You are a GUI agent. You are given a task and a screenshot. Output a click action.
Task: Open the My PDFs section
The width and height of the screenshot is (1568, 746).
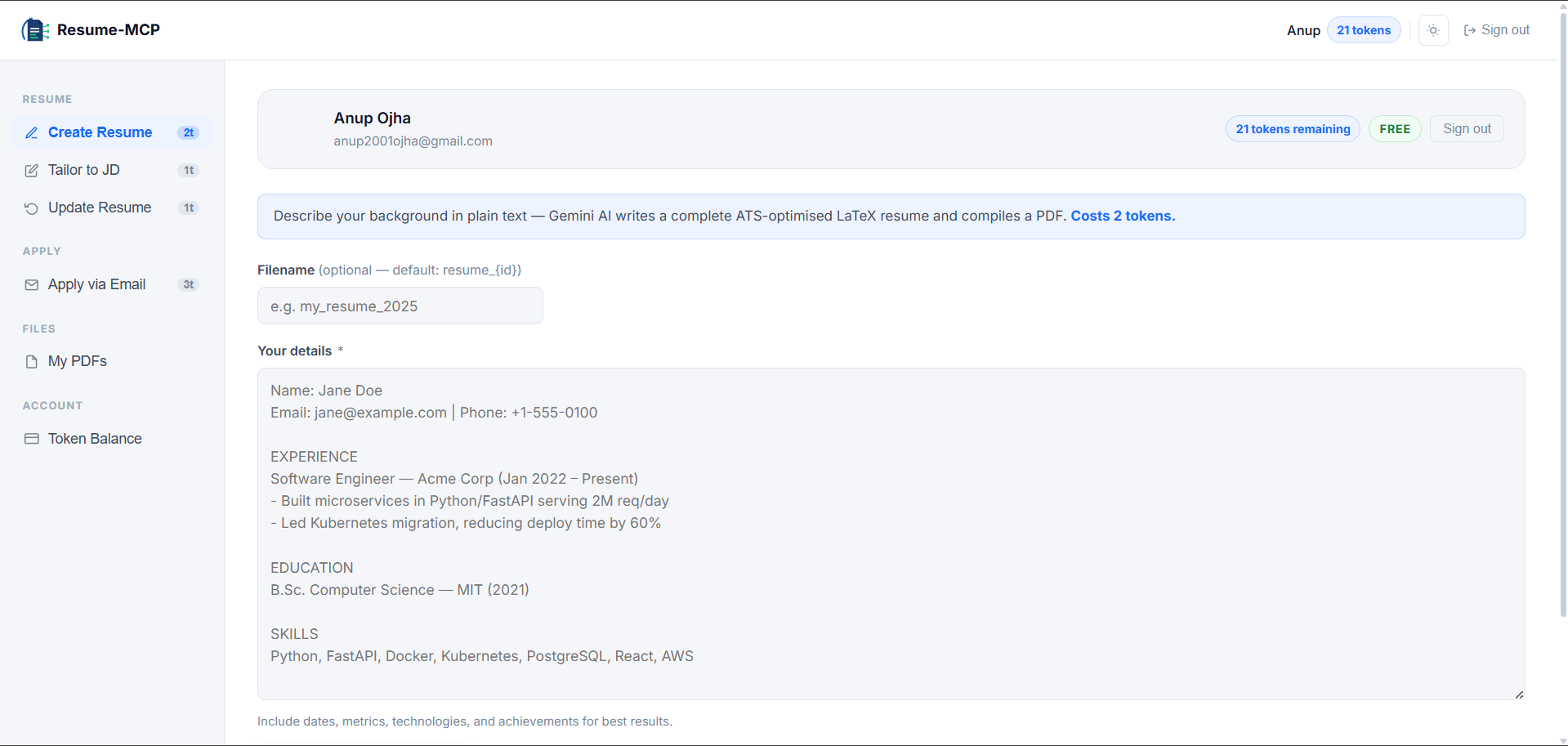(x=78, y=360)
